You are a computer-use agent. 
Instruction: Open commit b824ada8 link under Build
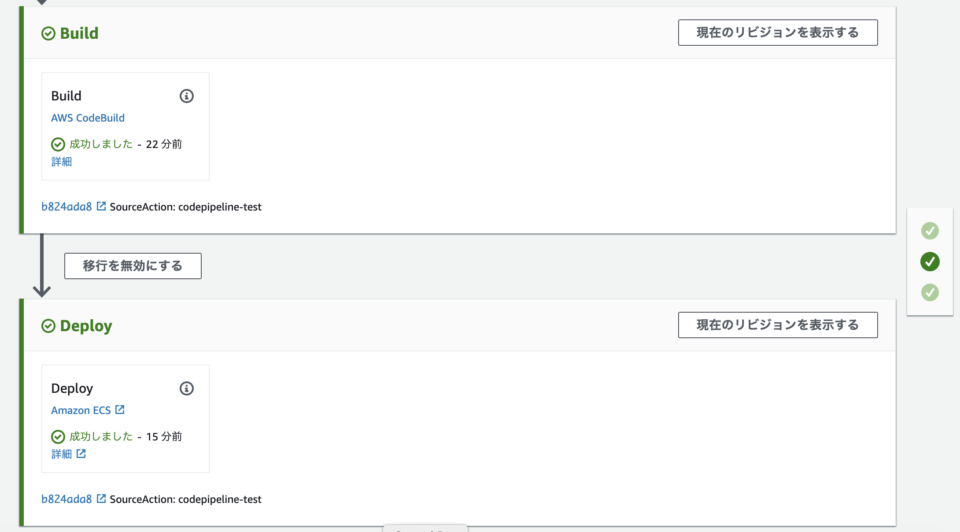point(66,207)
